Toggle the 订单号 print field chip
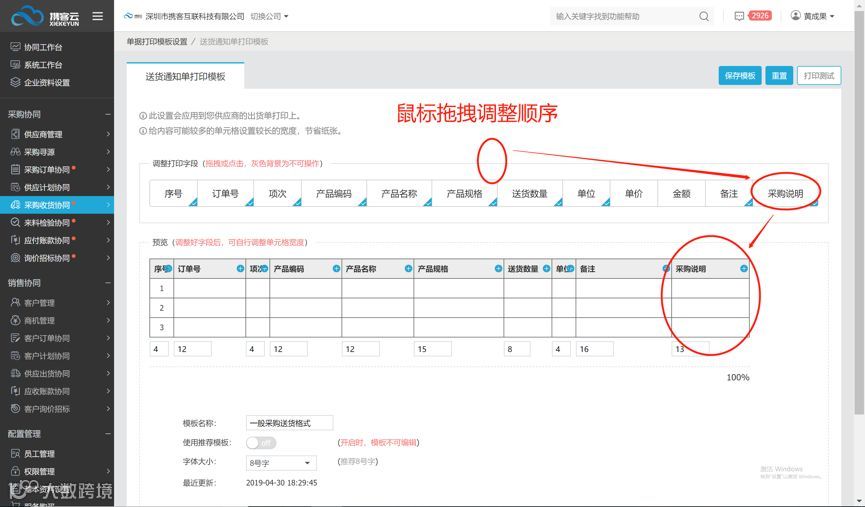Screen dimensions: 865x507 (x=226, y=194)
